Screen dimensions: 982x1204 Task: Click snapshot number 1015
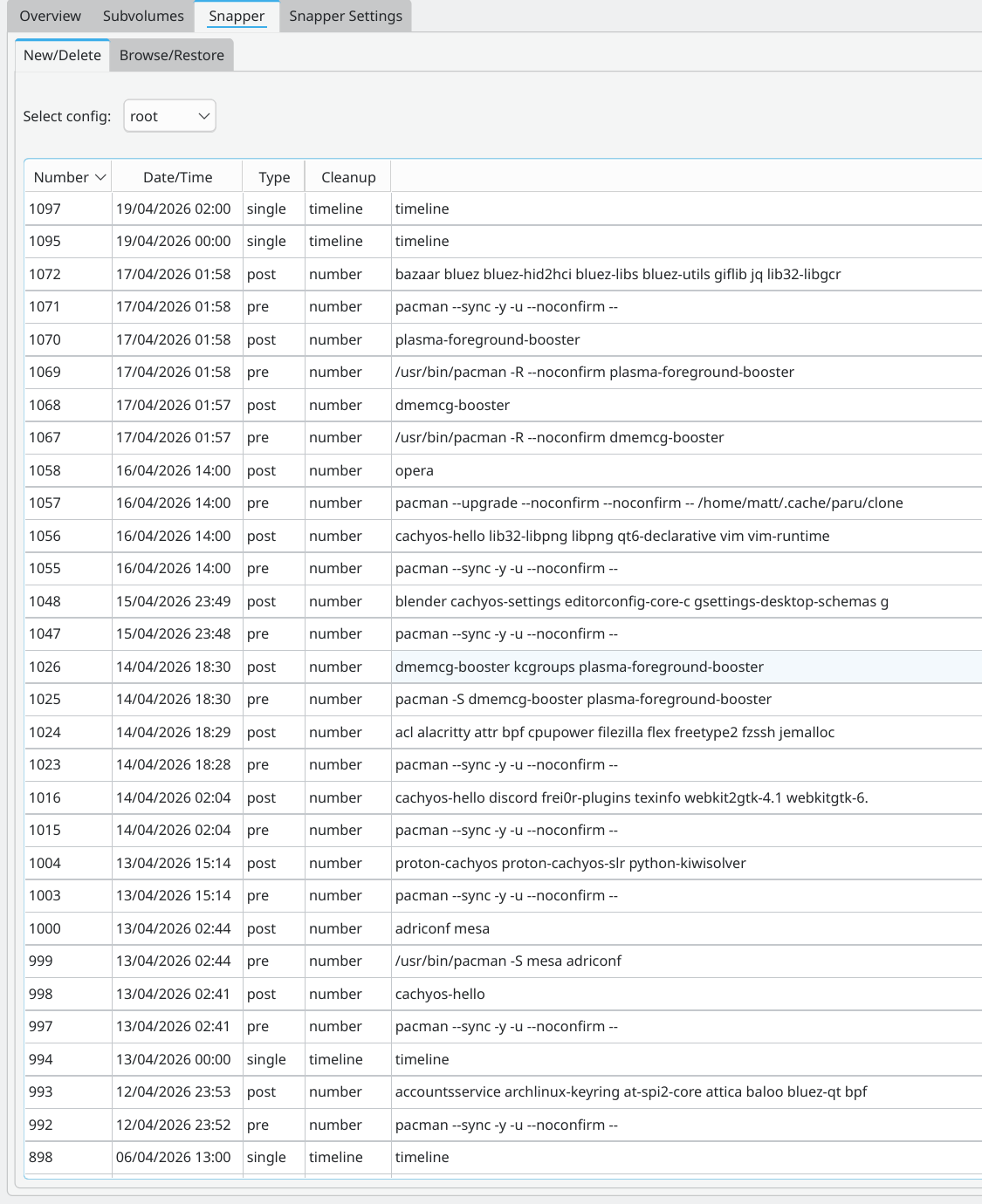click(x=45, y=830)
